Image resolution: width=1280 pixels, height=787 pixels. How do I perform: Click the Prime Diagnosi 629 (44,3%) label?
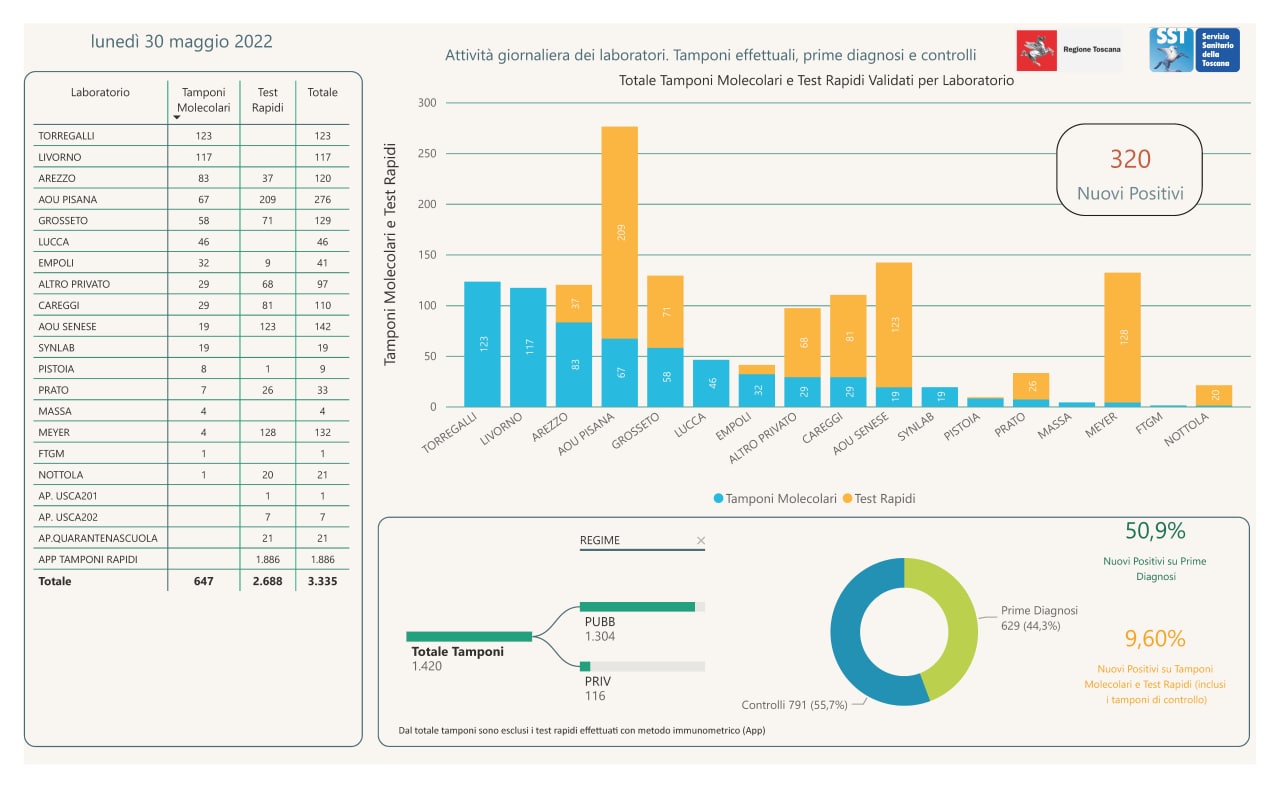[x=1040, y=618]
